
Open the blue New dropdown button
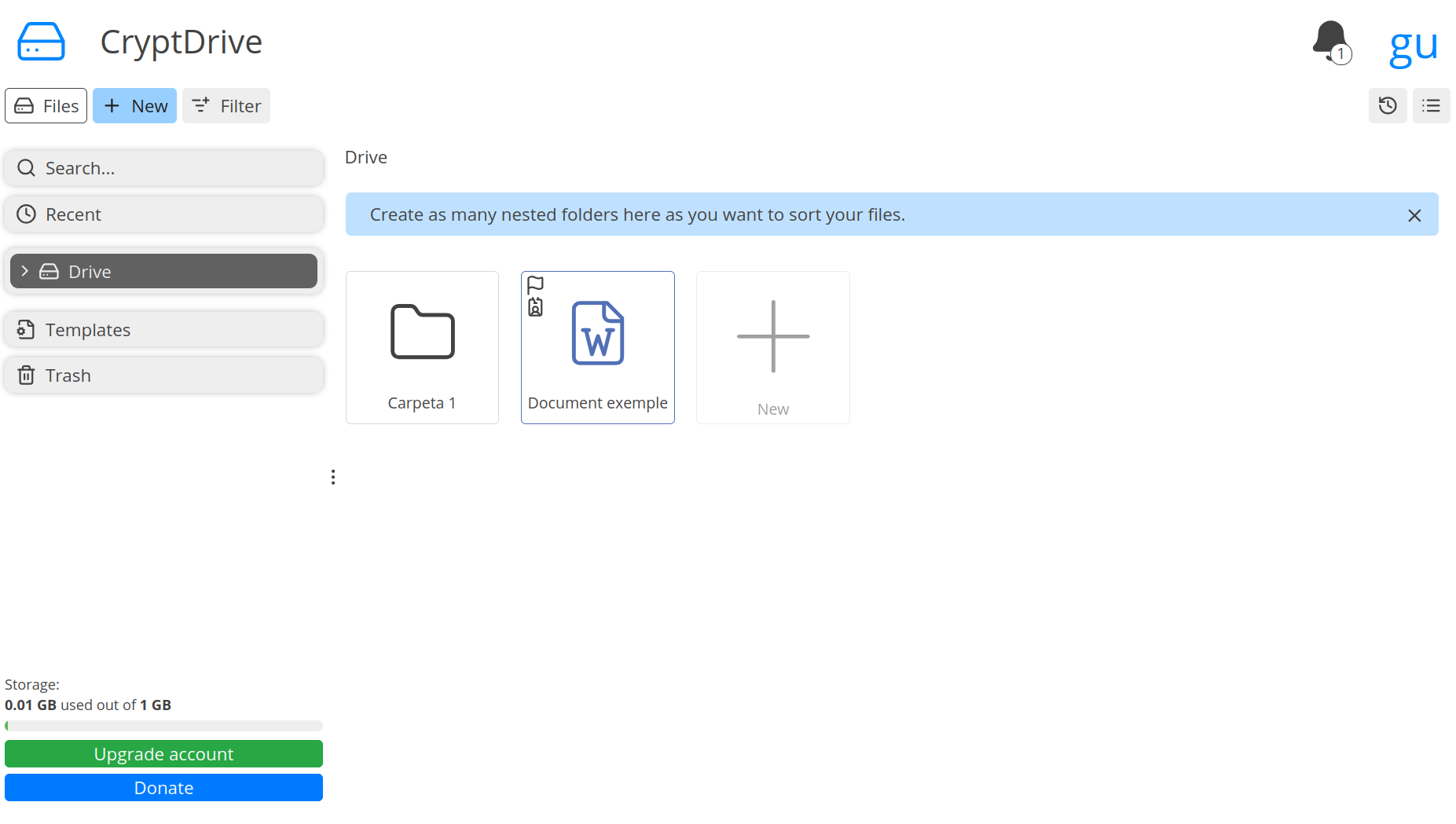pos(134,105)
